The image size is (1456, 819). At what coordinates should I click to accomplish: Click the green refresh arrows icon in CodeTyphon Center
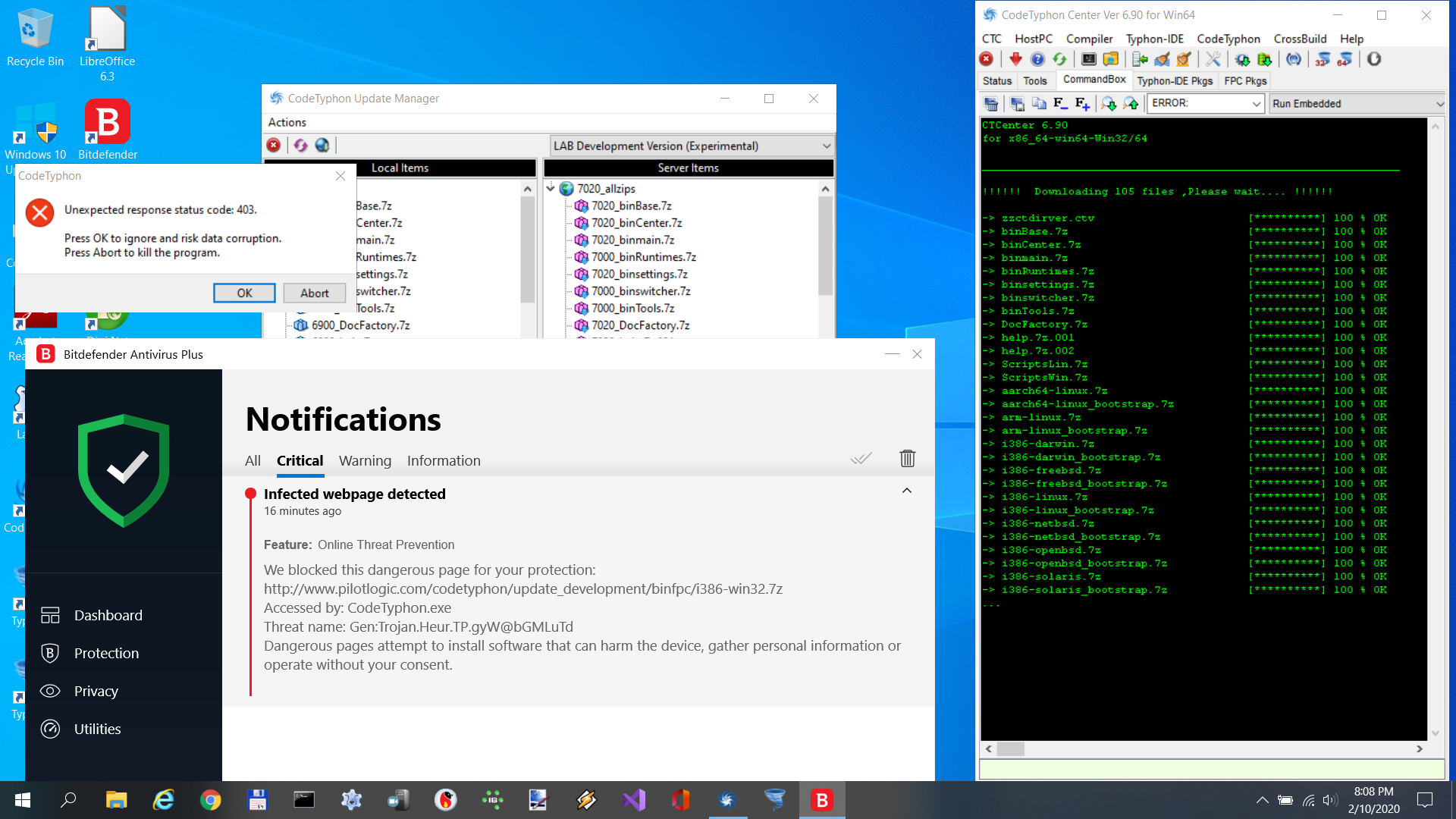pos(1059,59)
